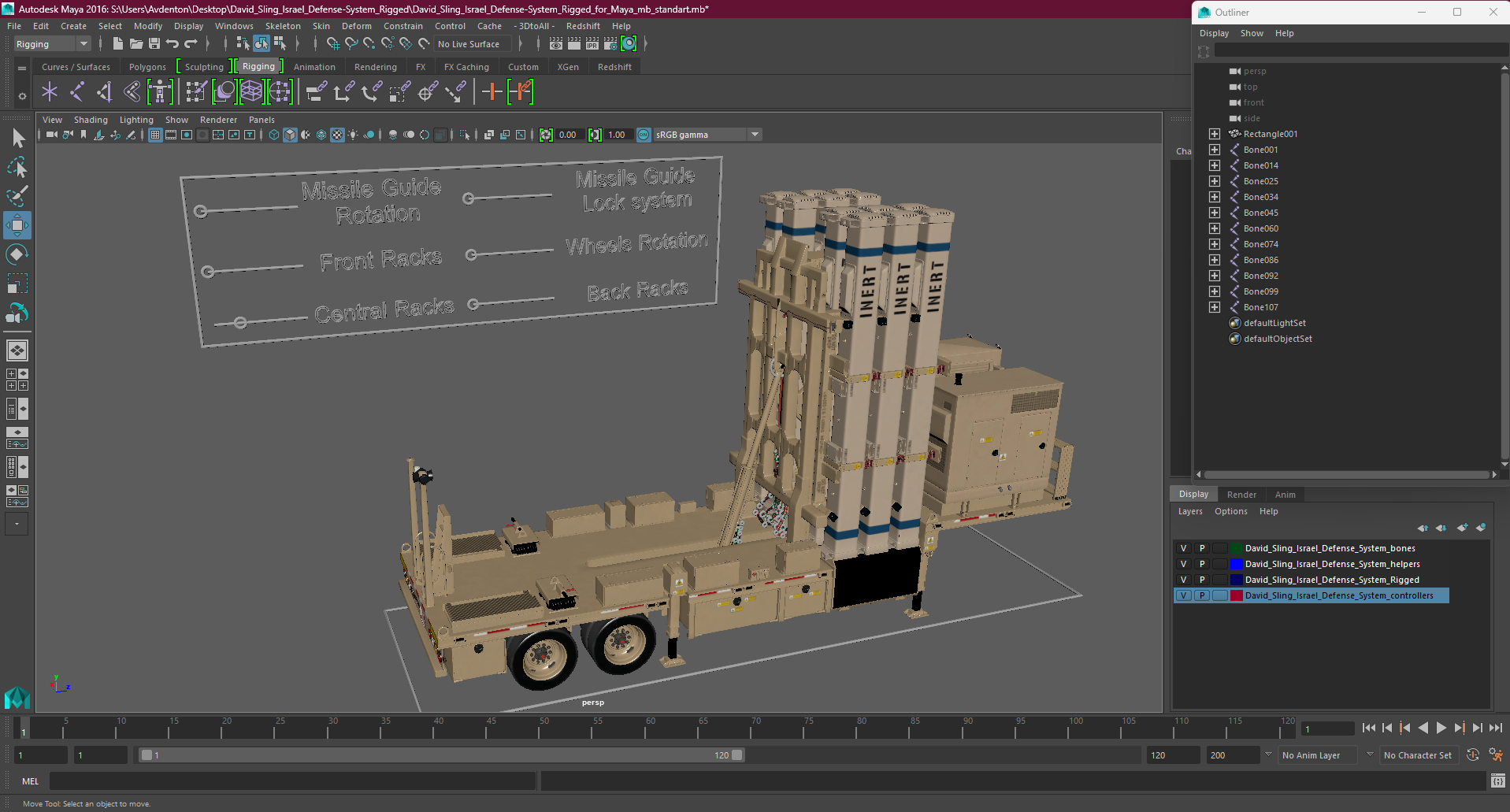Expand the Rectangle001 node in Outliner

[1215, 134]
